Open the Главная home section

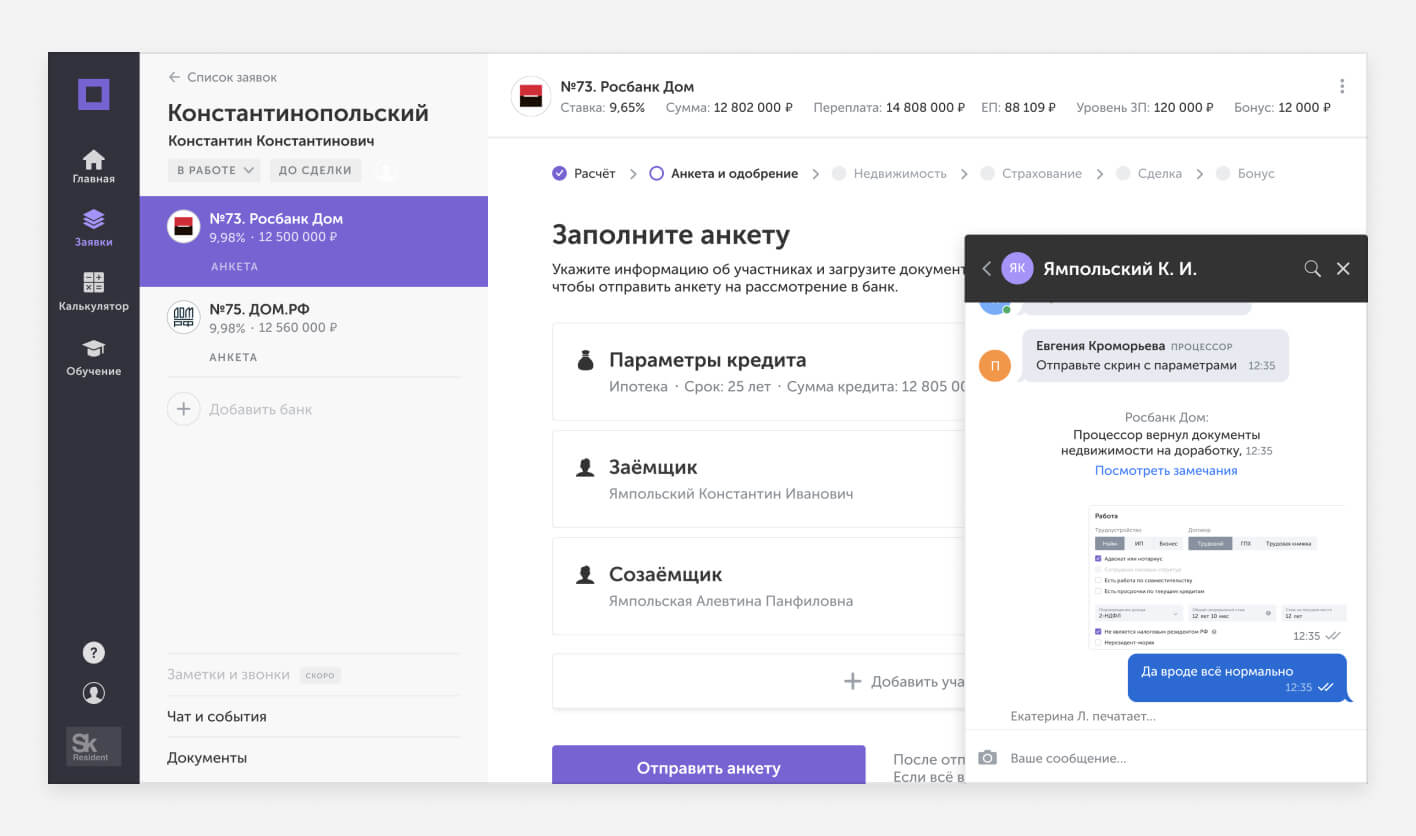point(94,166)
